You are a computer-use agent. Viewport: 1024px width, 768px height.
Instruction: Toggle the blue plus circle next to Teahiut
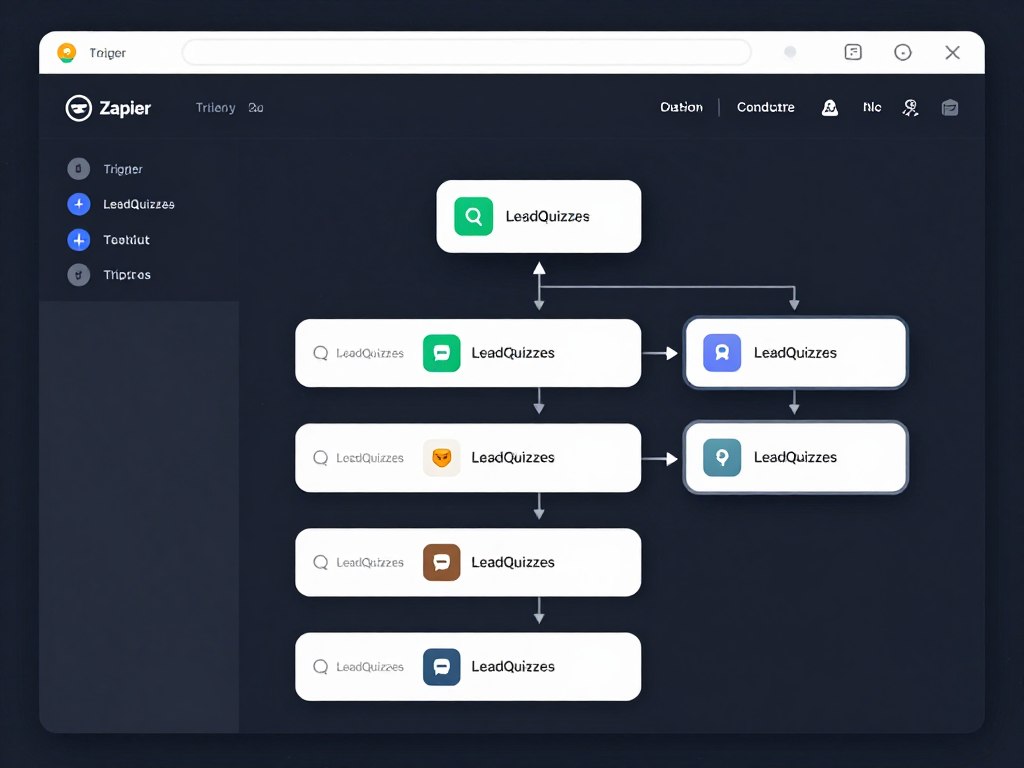coord(79,240)
